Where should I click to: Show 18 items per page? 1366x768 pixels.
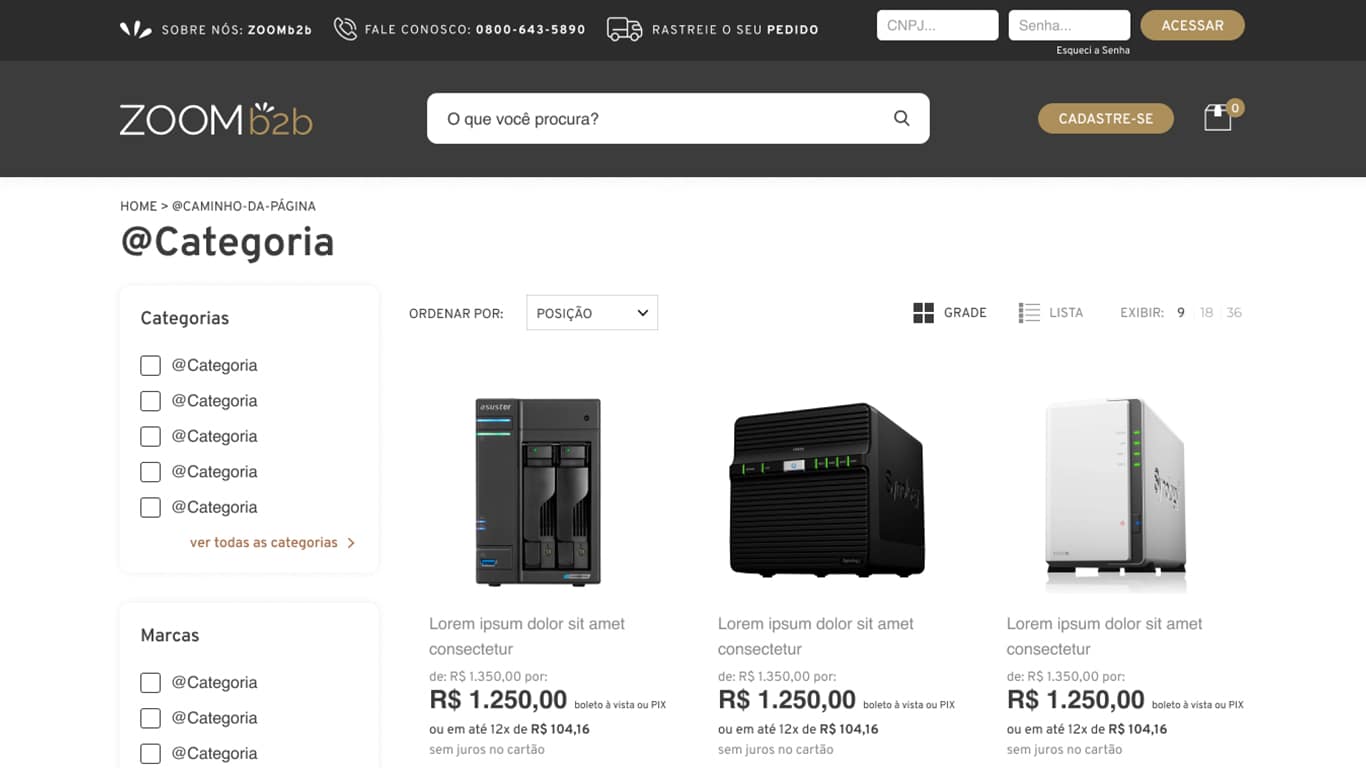1206,313
